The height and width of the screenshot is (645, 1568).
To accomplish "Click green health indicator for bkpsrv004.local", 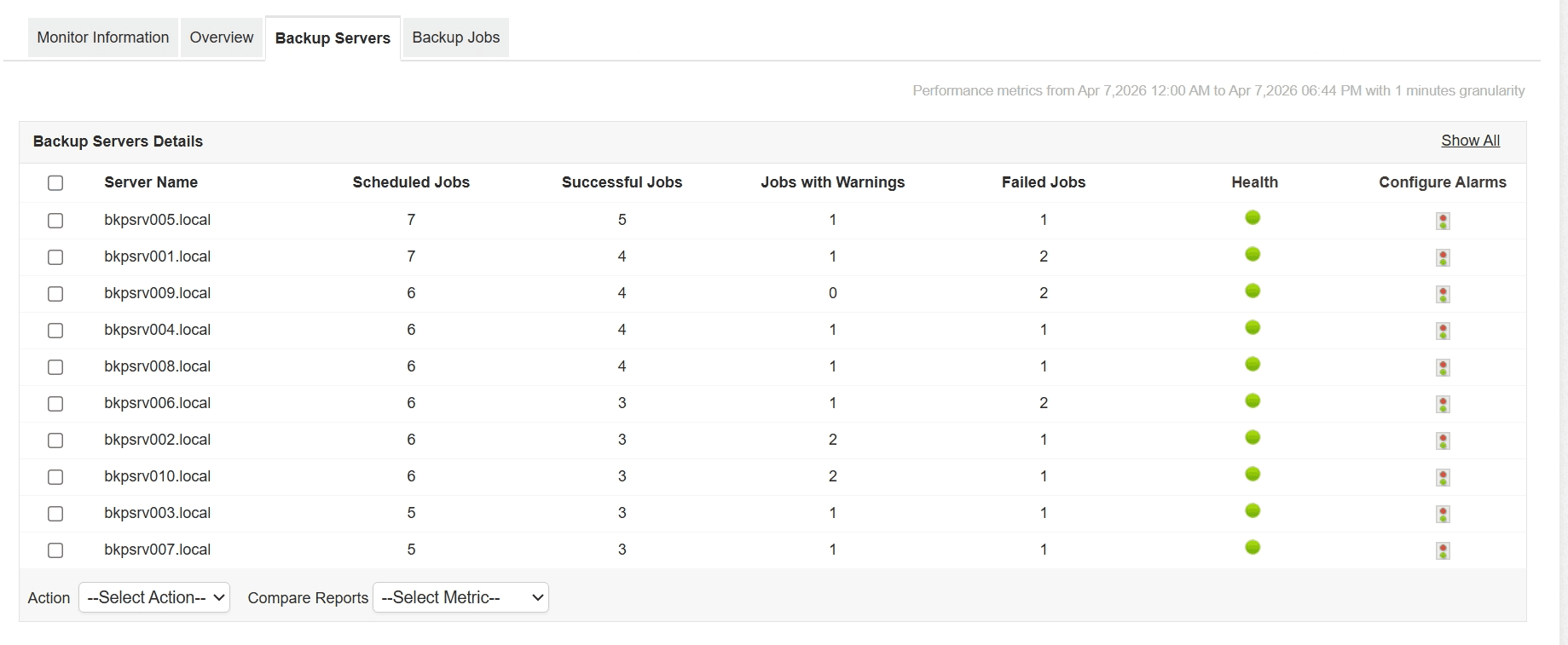I will coord(1253,327).
